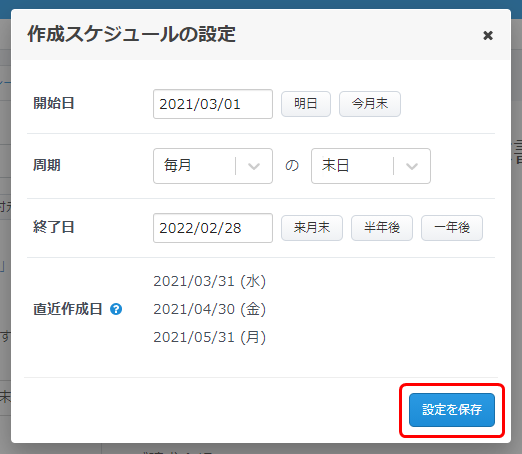Click the 周期 row label

click(x=47, y=165)
